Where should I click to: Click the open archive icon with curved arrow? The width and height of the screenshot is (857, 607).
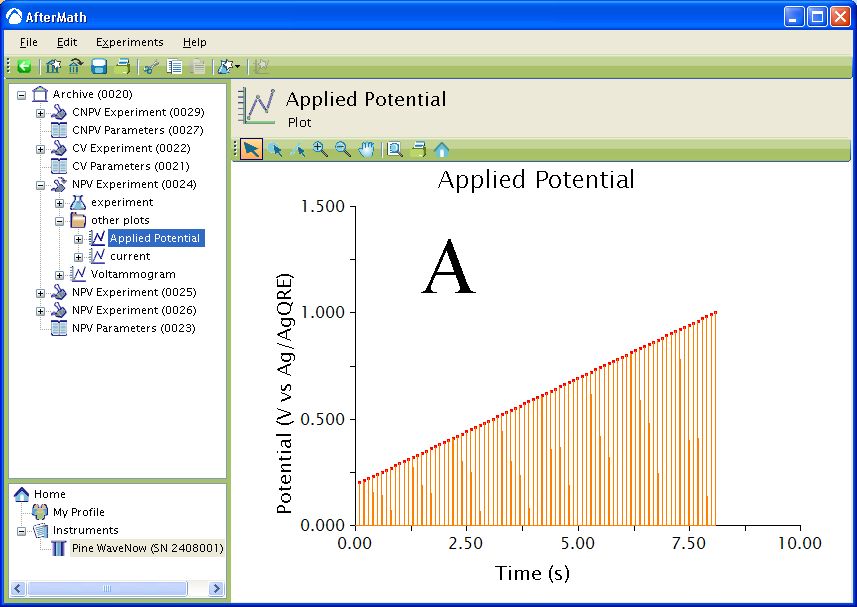(x=75, y=67)
